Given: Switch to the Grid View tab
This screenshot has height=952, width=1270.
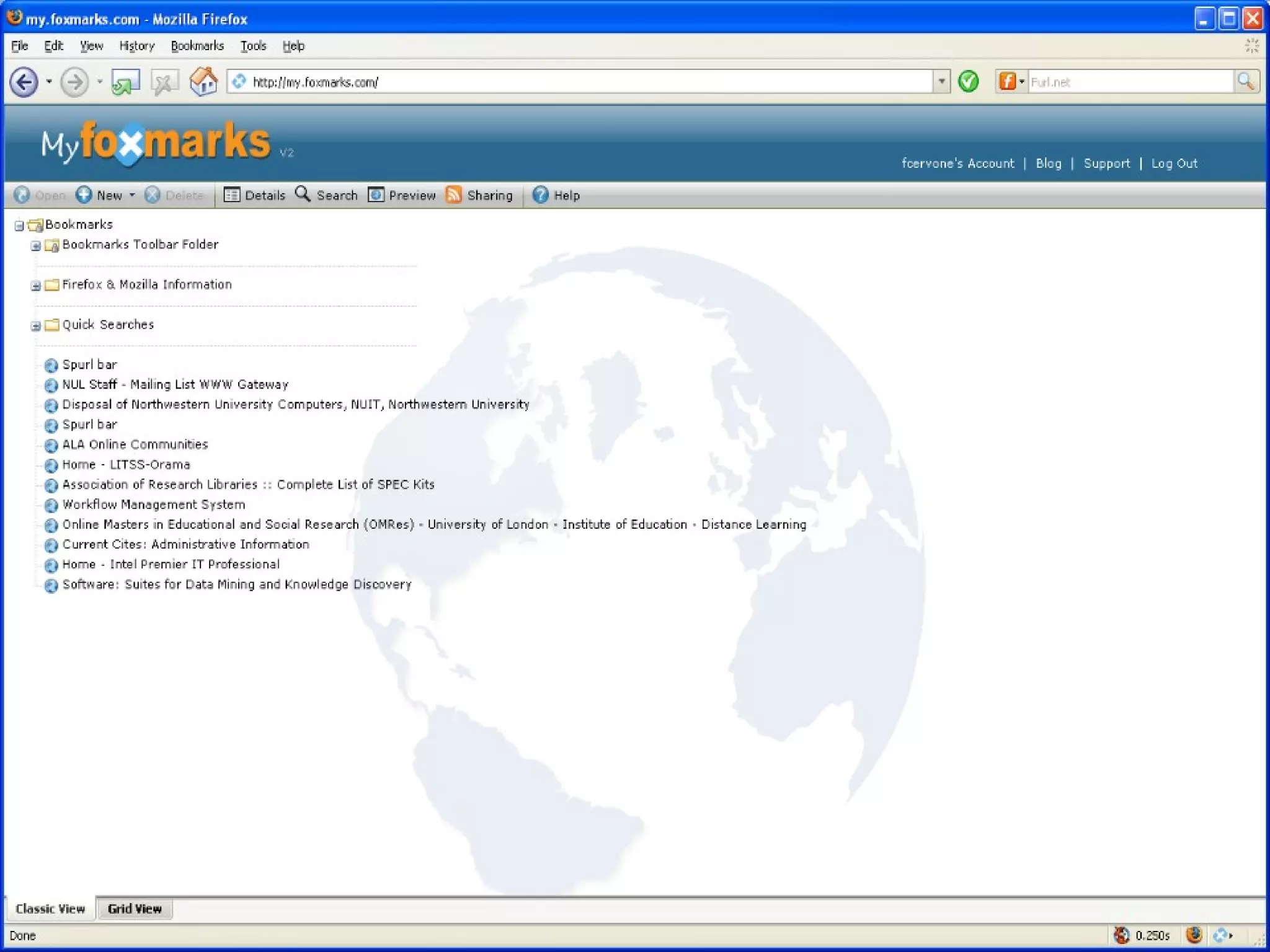Looking at the screenshot, I should (x=134, y=909).
